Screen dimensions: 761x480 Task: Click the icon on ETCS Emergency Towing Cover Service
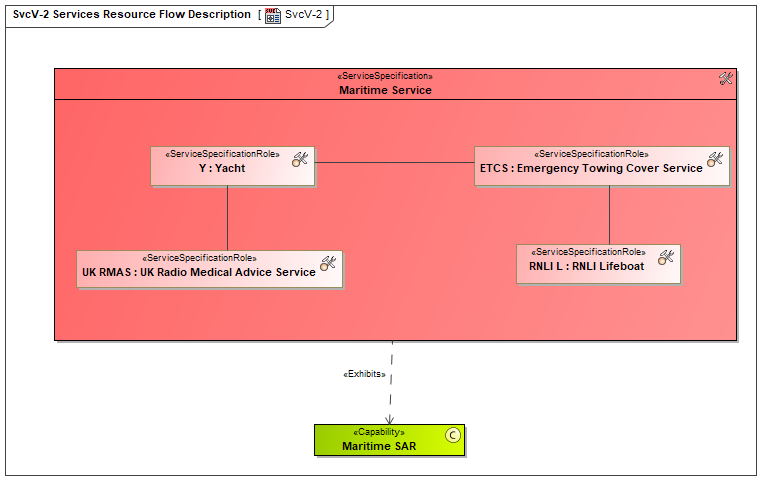(x=715, y=159)
